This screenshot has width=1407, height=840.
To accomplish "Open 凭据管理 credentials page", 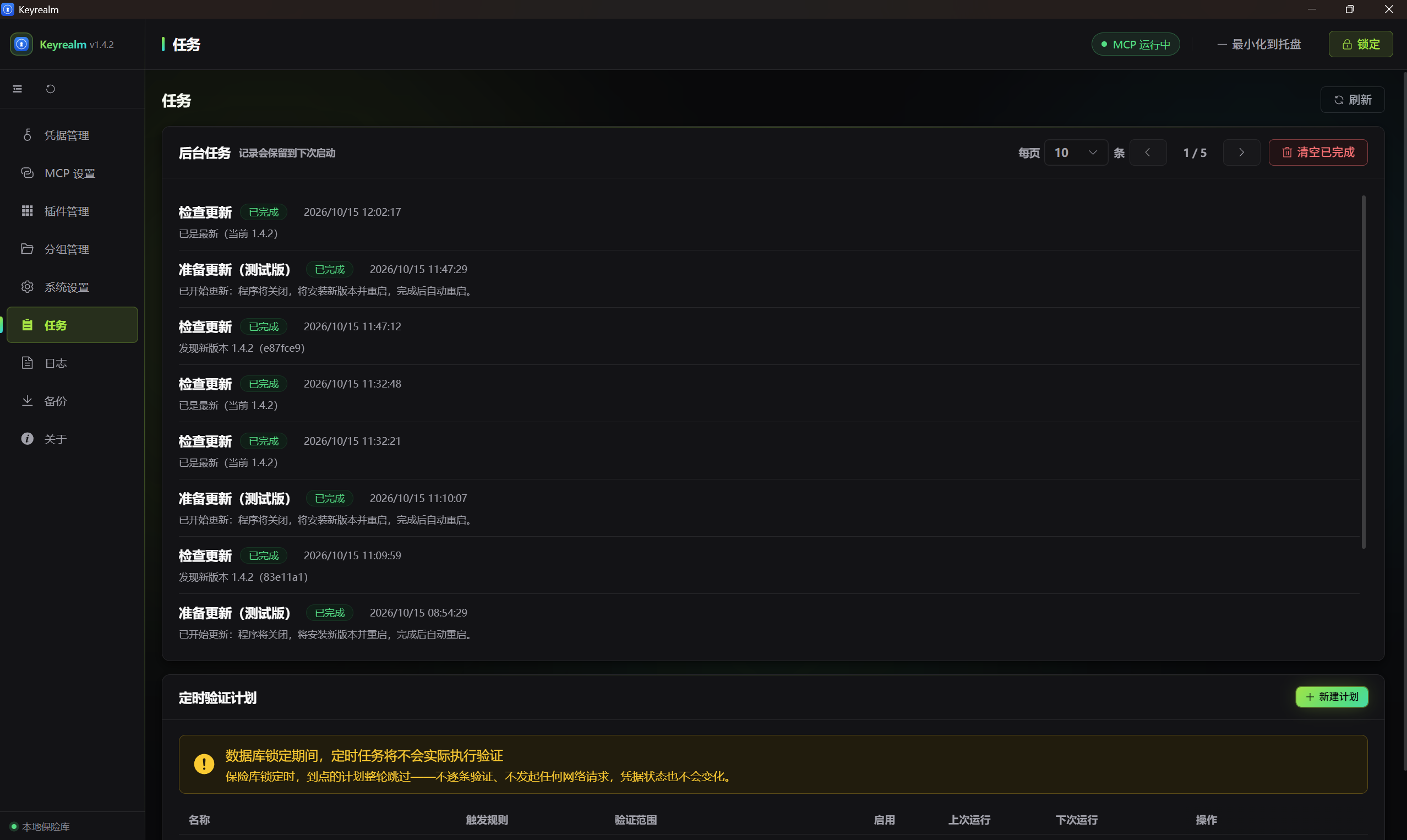I will (x=73, y=135).
